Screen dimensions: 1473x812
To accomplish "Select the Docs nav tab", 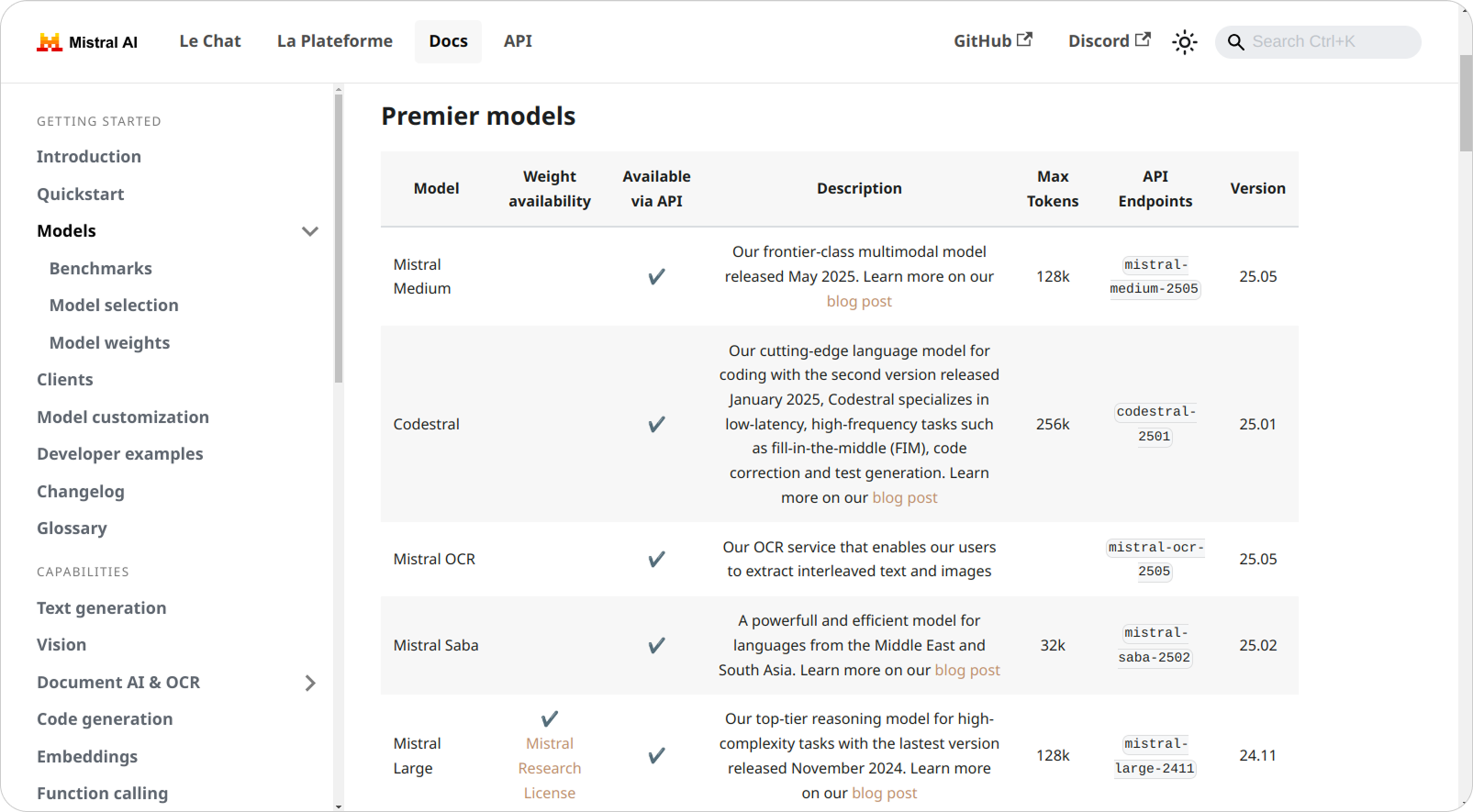I will (x=448, y=41).
